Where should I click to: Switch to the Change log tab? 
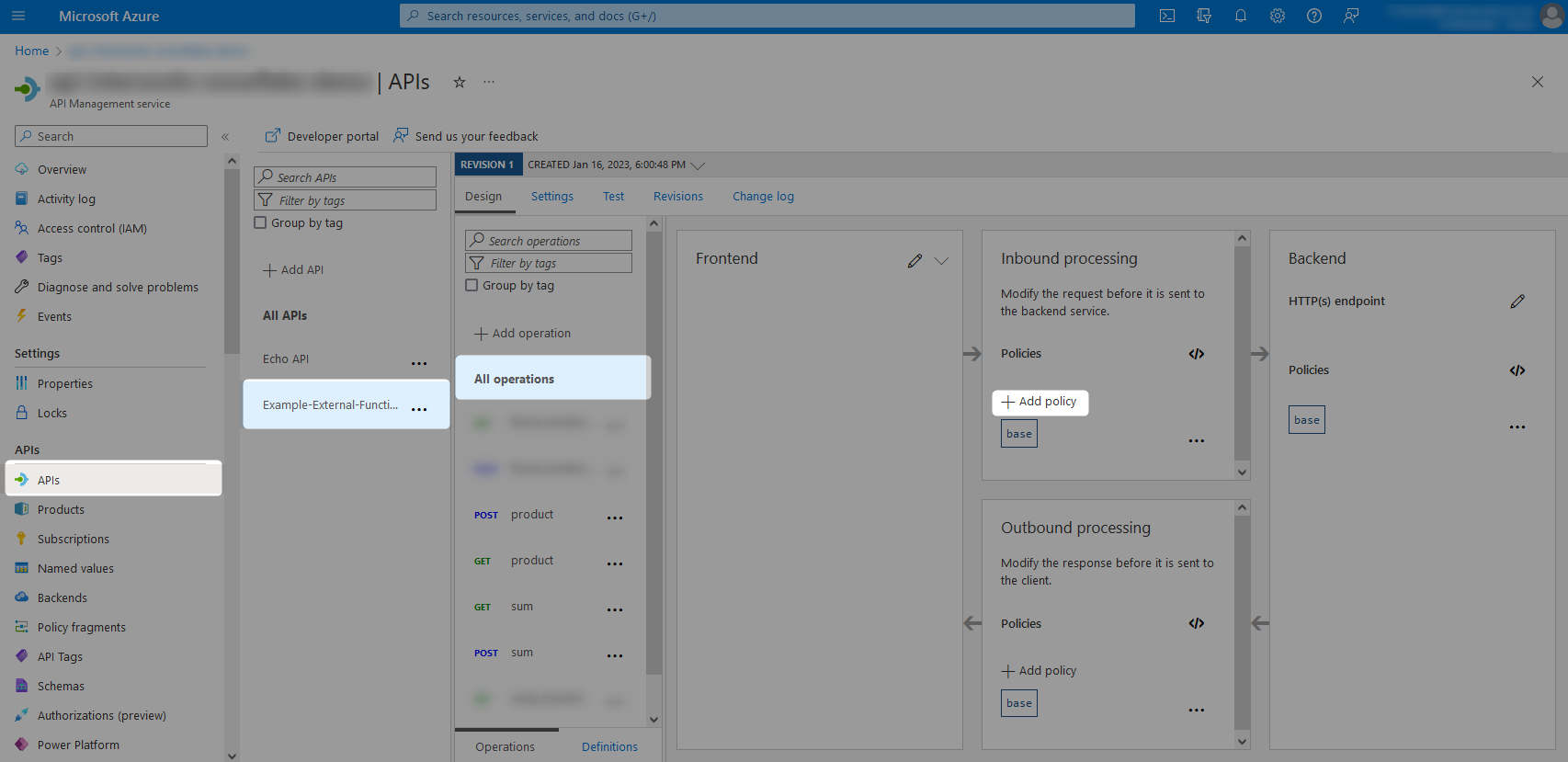[x=763, y=197]
